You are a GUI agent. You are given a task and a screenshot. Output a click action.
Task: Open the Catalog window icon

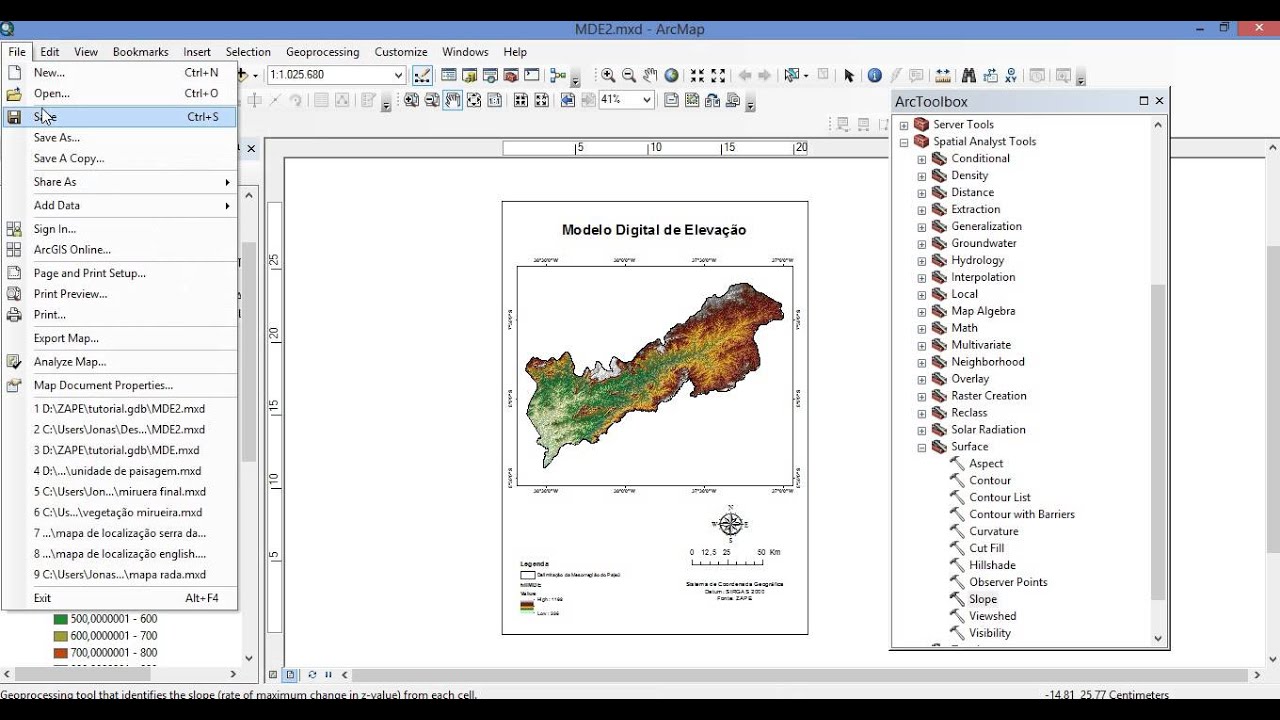[469, 75]
